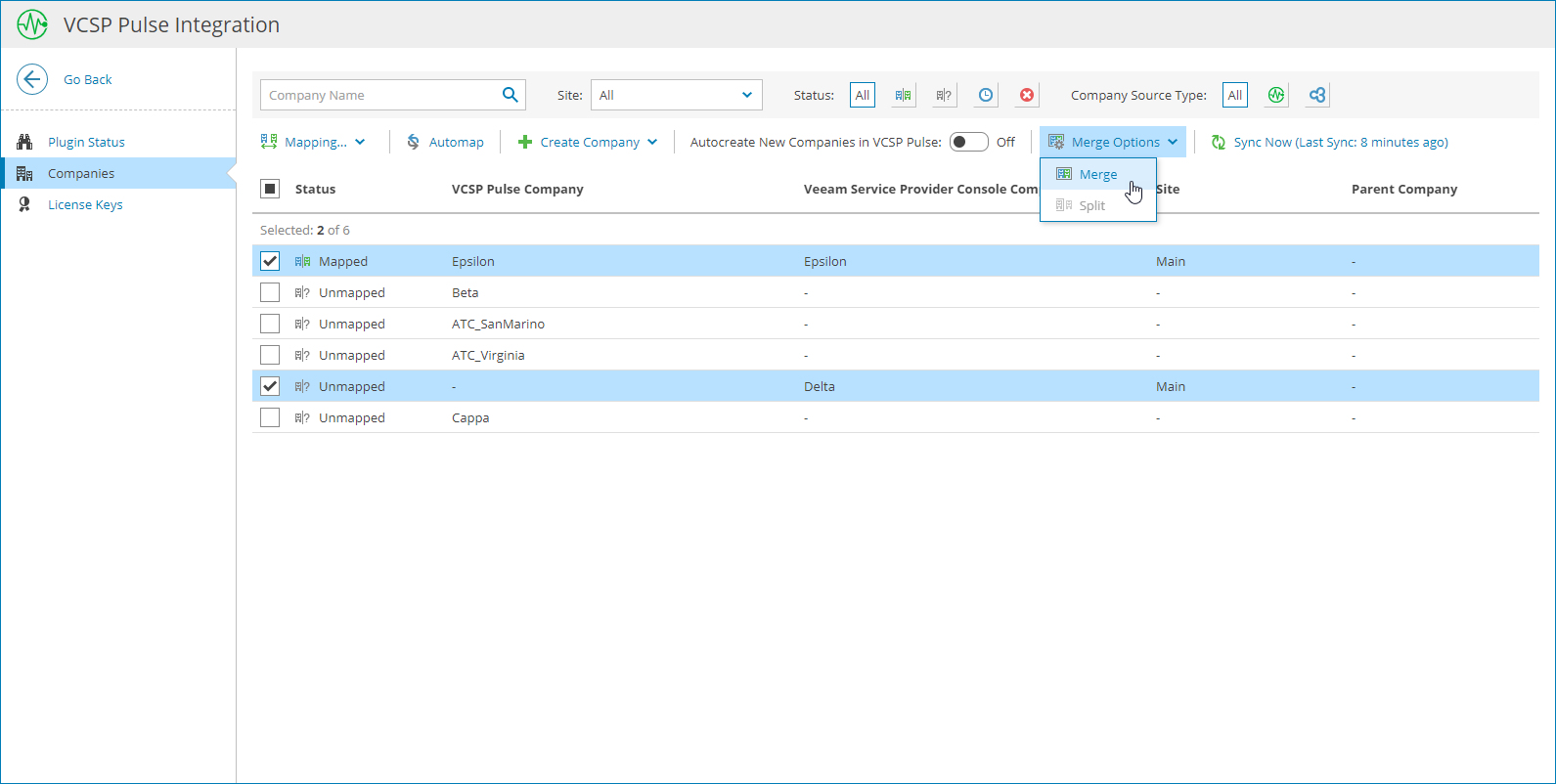This screenshot has width=1556, height=784.
Task: Open the Site dropdown
Action: coord(676,95)
